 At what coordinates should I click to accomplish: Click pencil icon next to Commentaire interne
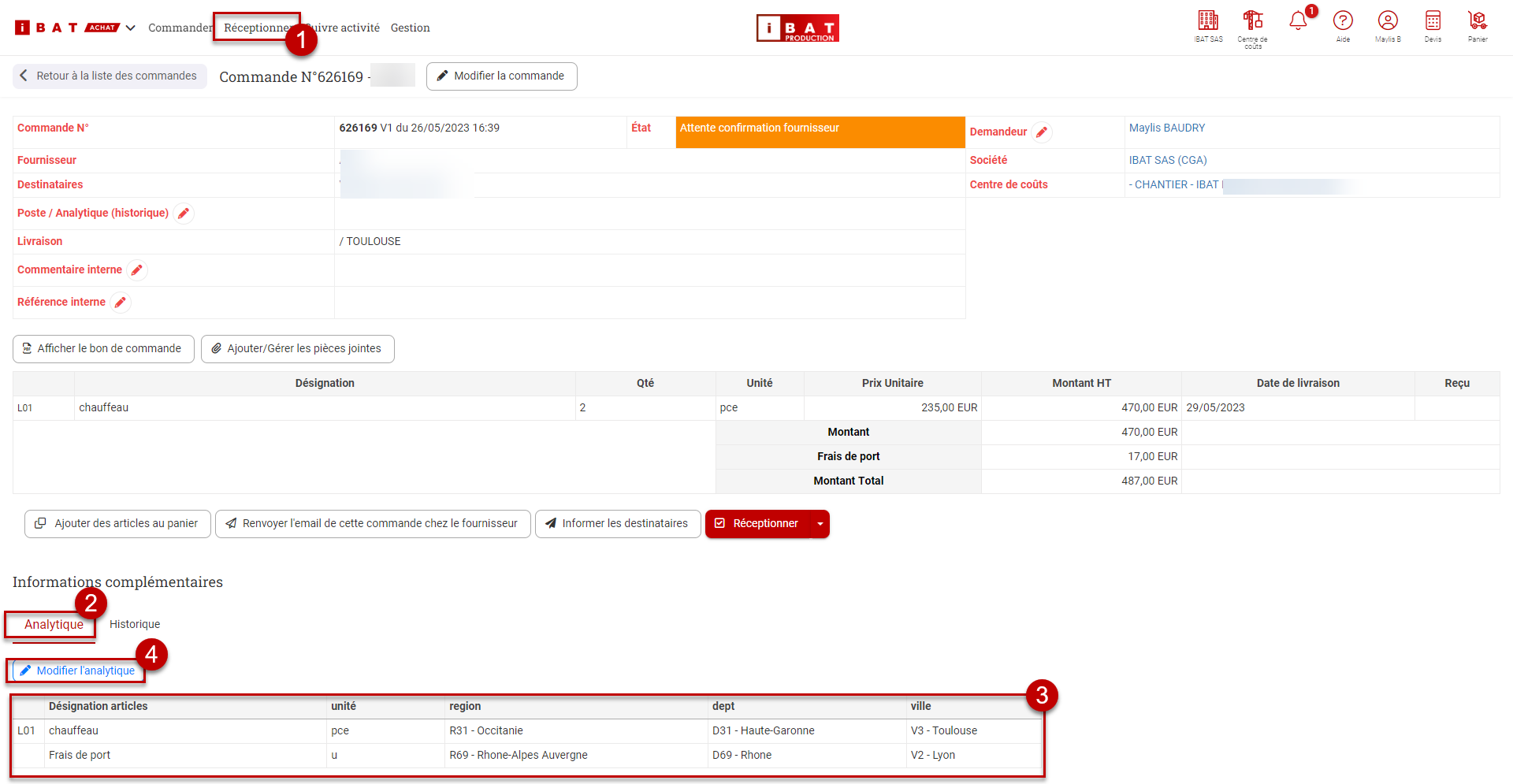[137, 270]
